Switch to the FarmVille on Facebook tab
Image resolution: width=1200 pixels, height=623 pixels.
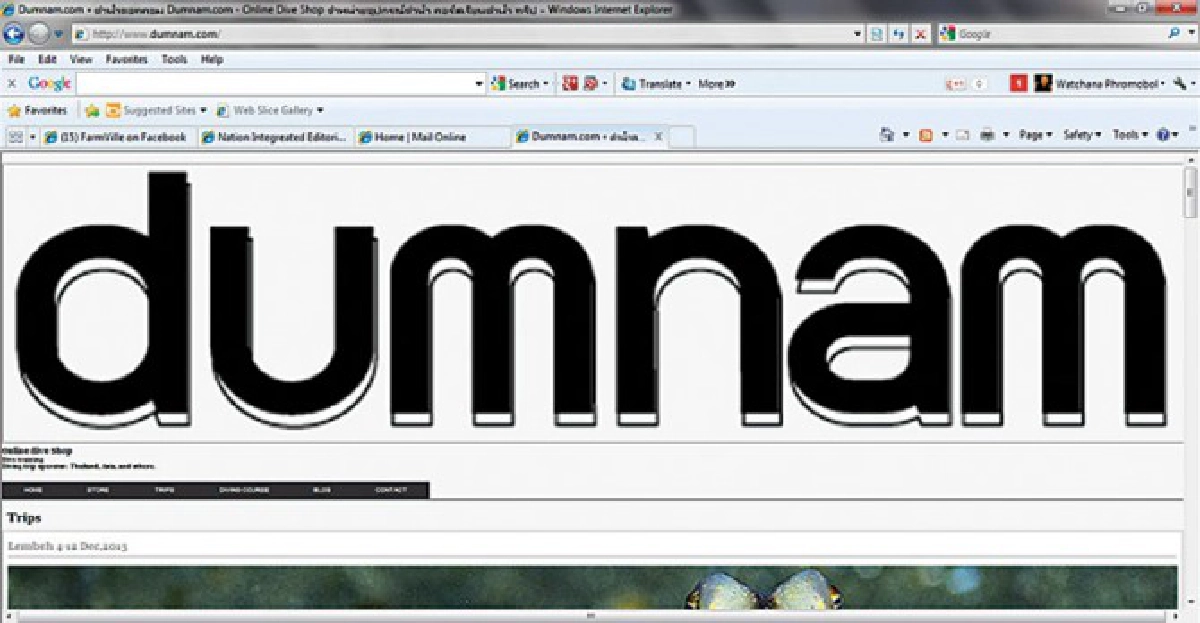click(118, 137)
